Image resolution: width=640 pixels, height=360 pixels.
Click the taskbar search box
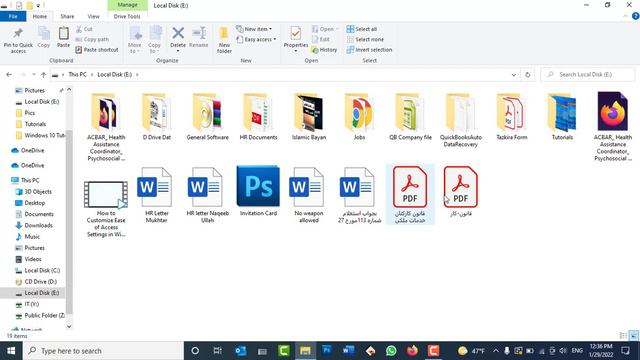click(x=104, y=351)
